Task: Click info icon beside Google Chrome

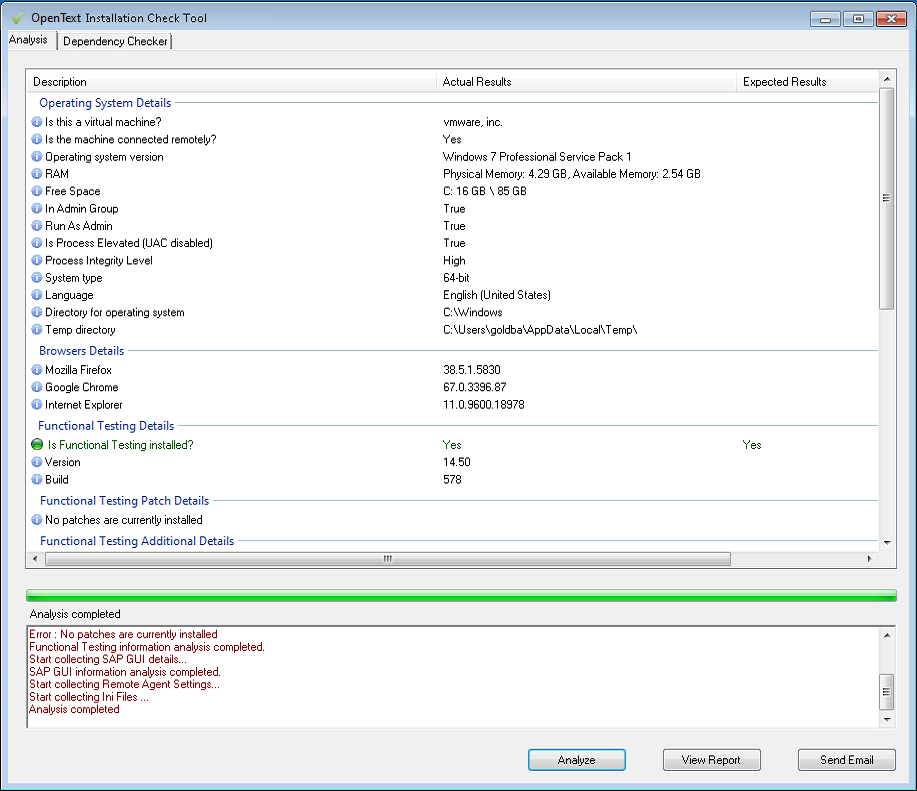Action: (x=37, y=388)
